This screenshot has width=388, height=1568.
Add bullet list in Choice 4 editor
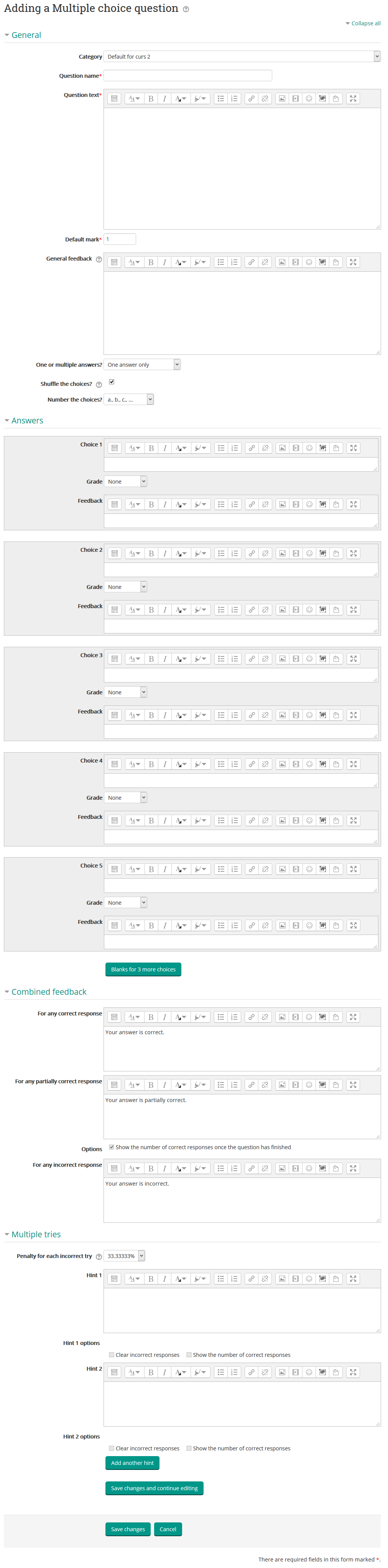click(x=222, y=764)
